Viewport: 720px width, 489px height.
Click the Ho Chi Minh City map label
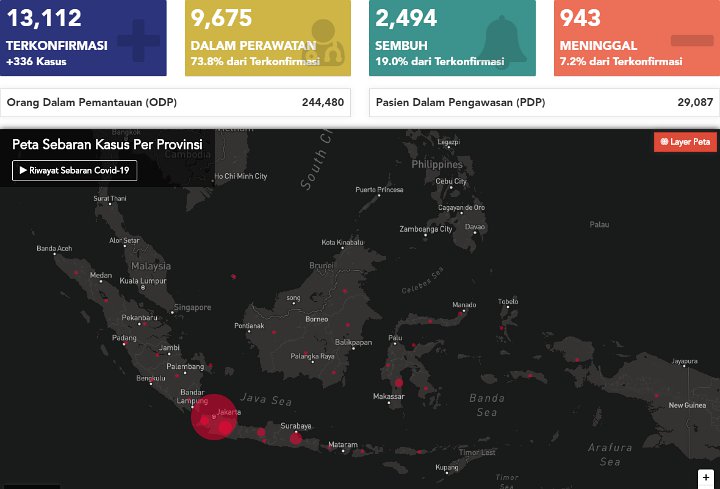[x=241, y=176]
